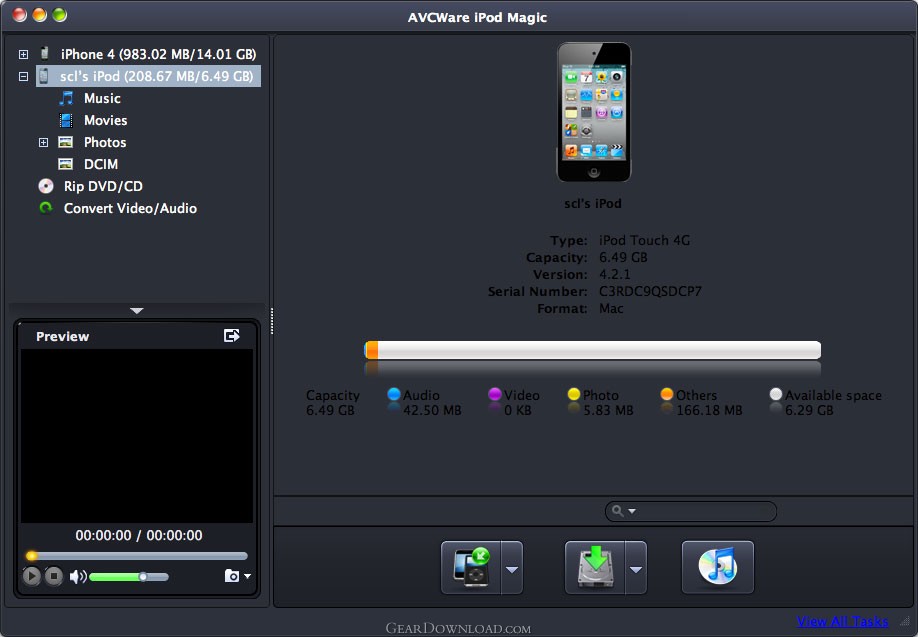The image size is (918, 637).
Task: Click the export files to computer button
Action: (x=595, y=567)
